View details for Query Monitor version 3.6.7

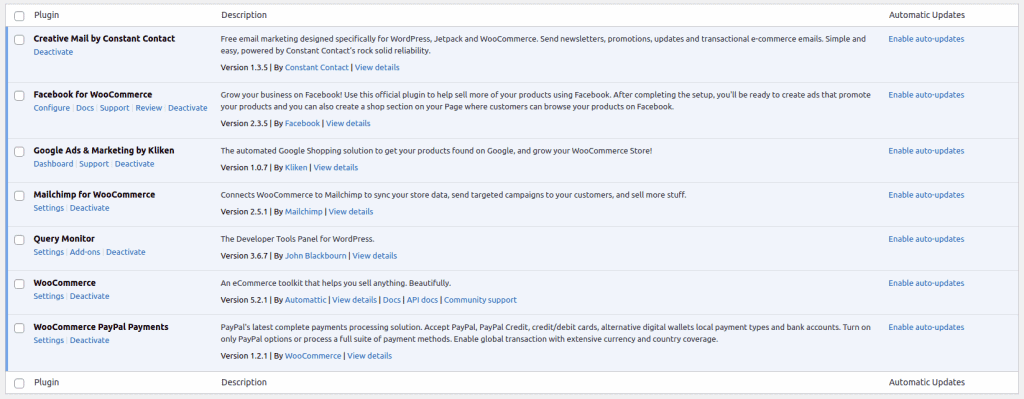(375, 256)
